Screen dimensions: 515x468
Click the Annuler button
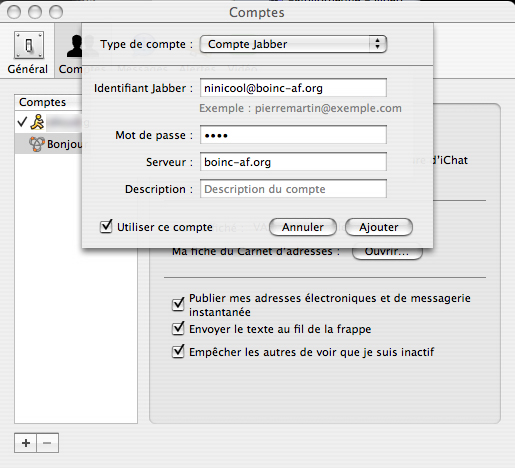tap(303, 227)
